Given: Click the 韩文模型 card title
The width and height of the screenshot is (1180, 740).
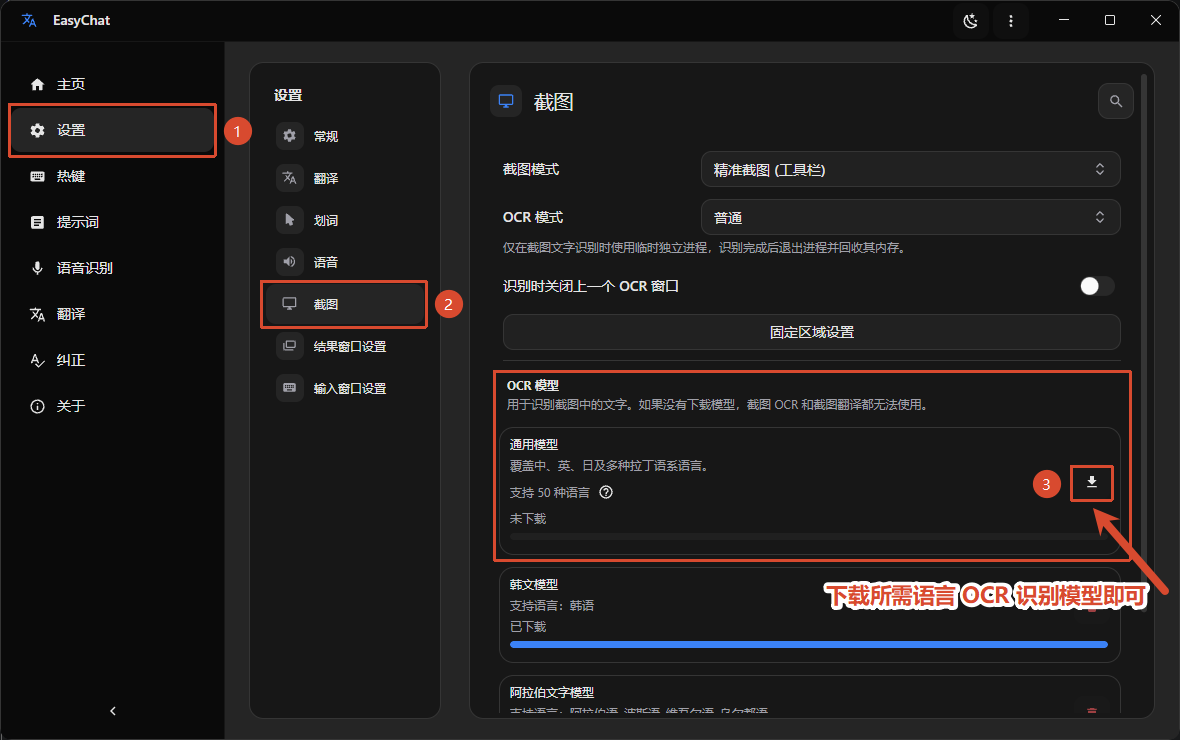Looking at the screenshot, I should coord(534,584).
